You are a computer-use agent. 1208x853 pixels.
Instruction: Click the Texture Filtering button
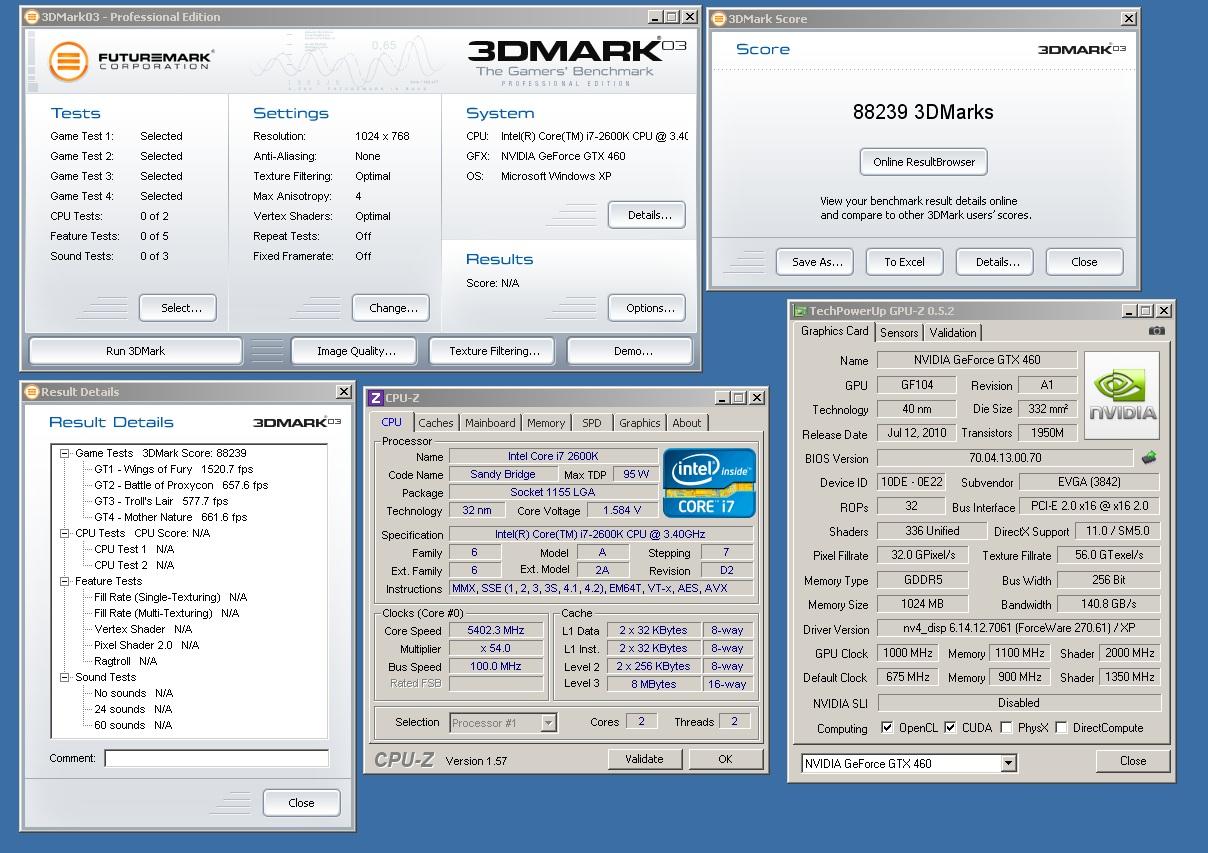(x=494, y=351)
